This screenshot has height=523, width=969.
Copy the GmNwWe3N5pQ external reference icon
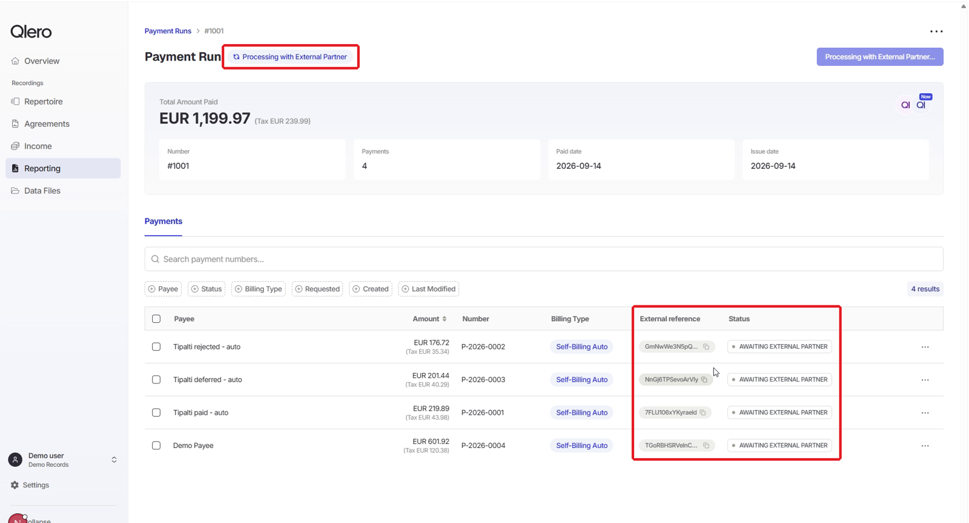tap(706, 347)
